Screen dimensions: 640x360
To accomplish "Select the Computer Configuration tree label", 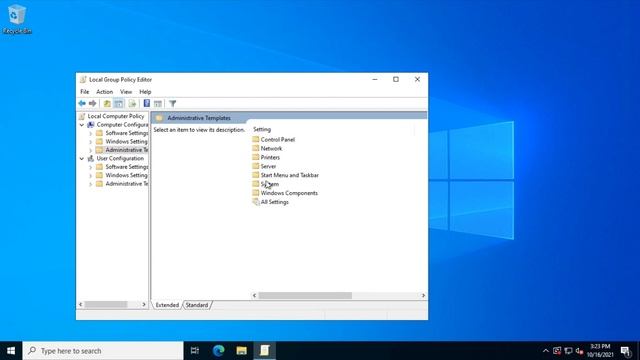I will (122, 125).
